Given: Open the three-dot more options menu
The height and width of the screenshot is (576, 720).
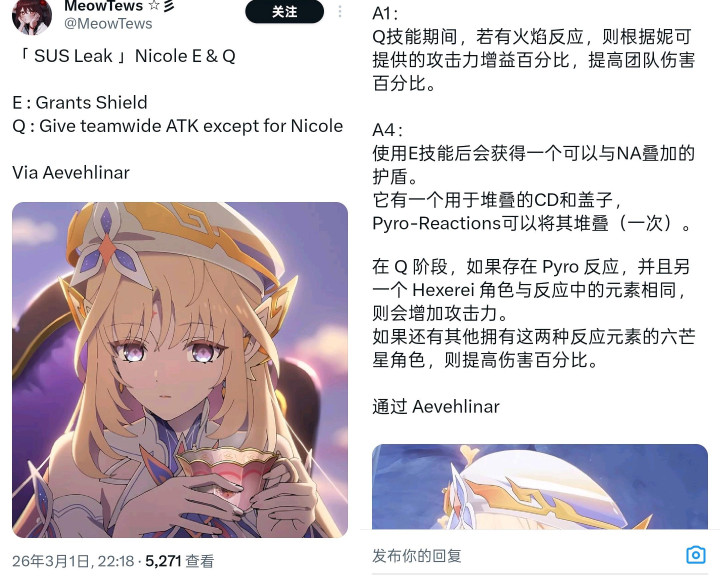Looking at the screenshot, I should [x=340, y=11].
